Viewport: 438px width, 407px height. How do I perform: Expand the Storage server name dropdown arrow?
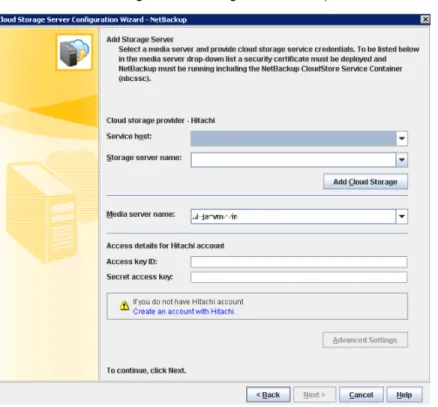point(402,160)
